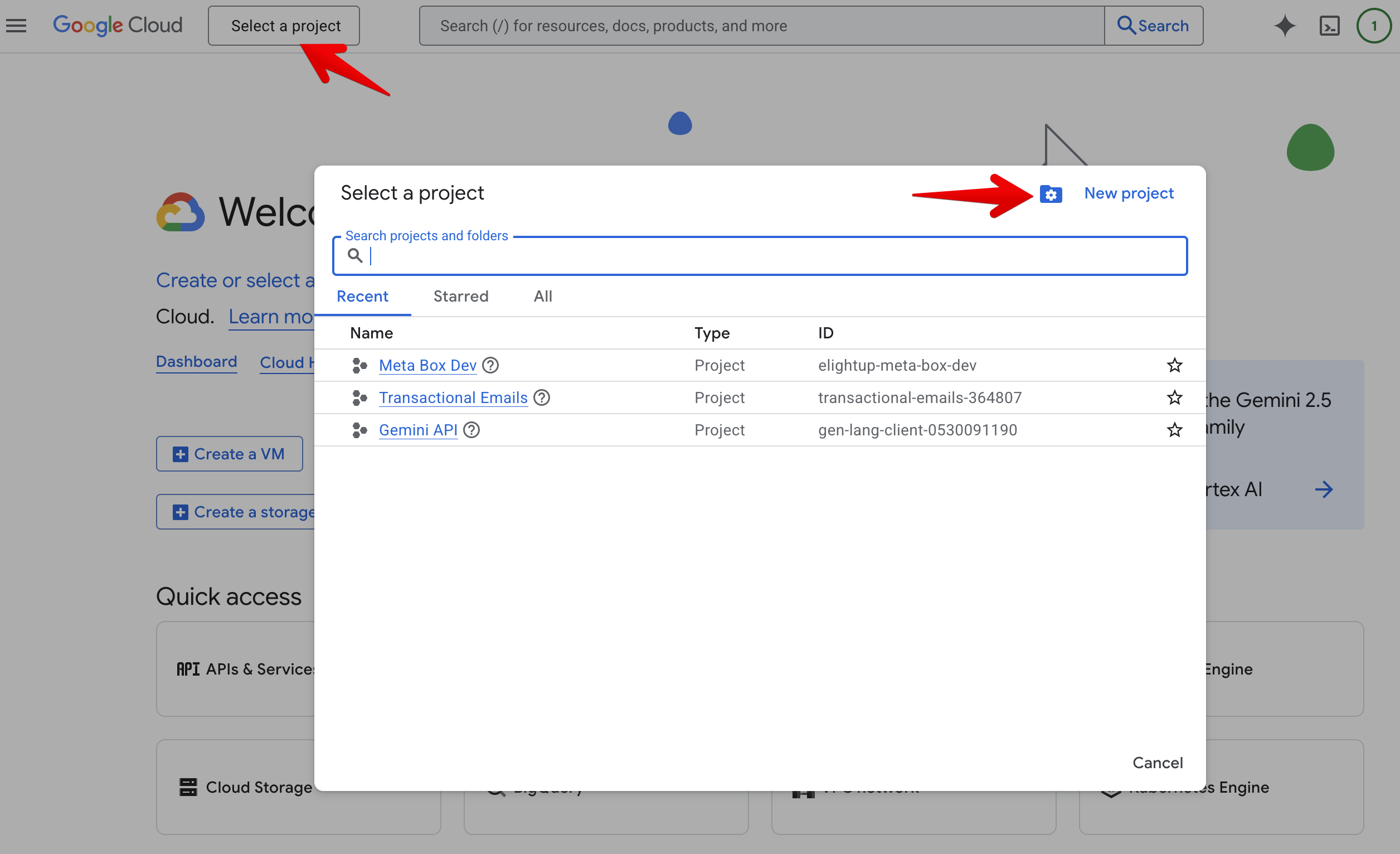The width and height of the screenshot is (1400, 854).
Task: Switch to the Starred tab
Action: coord(461,297)
